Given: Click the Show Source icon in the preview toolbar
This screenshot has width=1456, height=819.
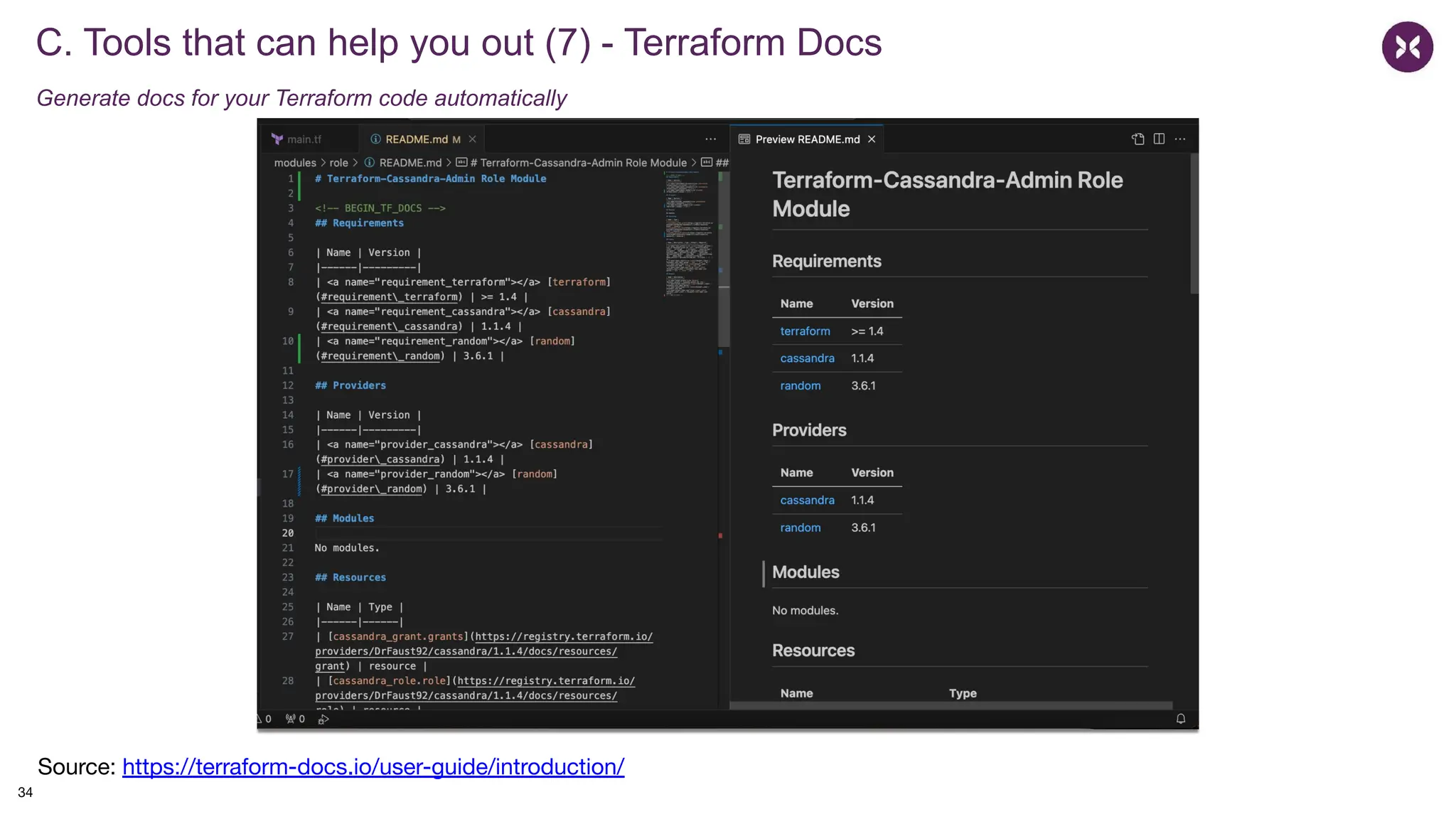Looking at the screenshot, I should pos(1137,139).
